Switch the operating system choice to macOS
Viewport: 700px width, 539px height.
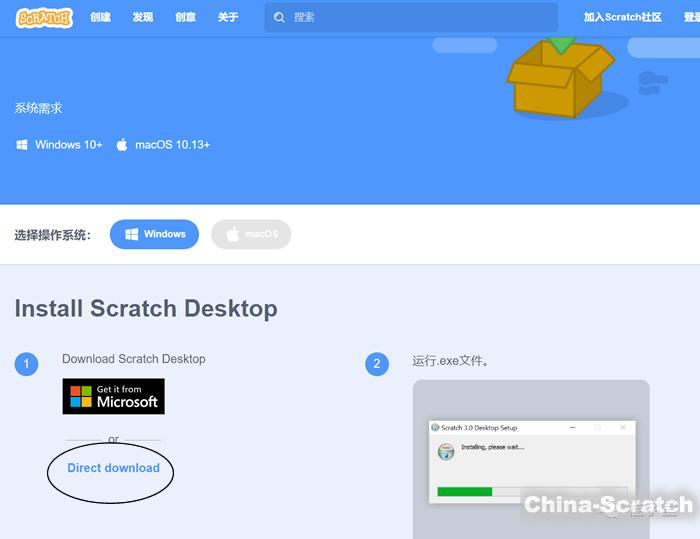(x=251, y=234)
